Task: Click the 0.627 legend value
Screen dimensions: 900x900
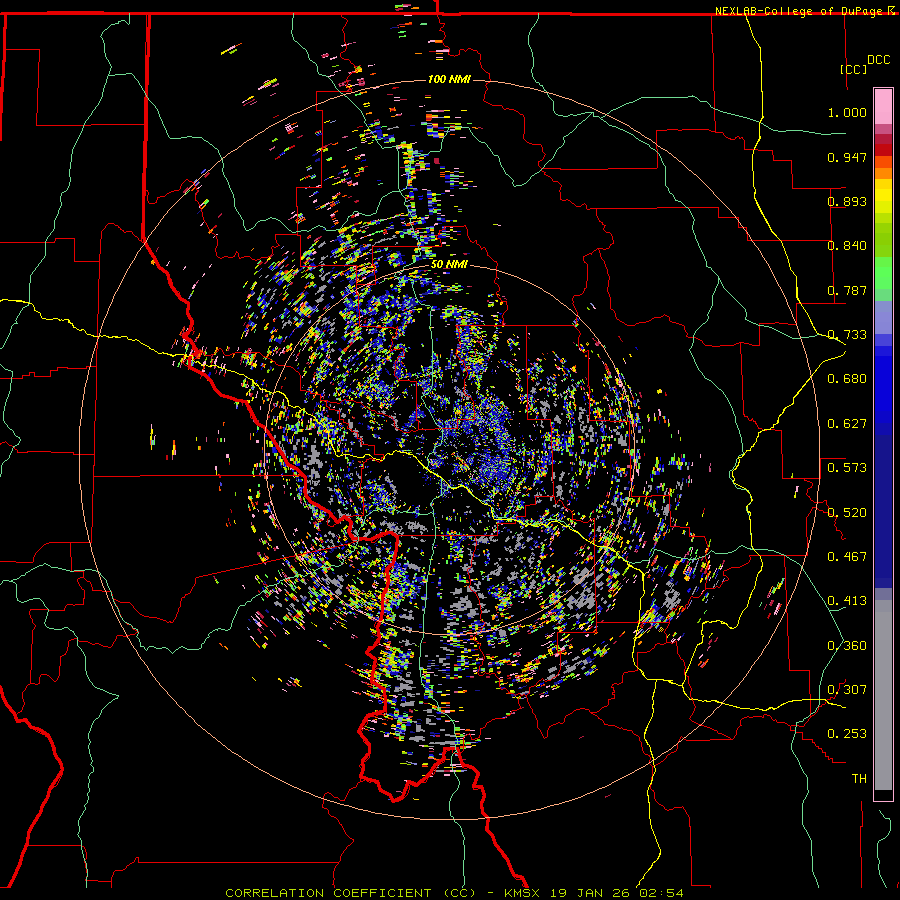Action: coord(847,424)
